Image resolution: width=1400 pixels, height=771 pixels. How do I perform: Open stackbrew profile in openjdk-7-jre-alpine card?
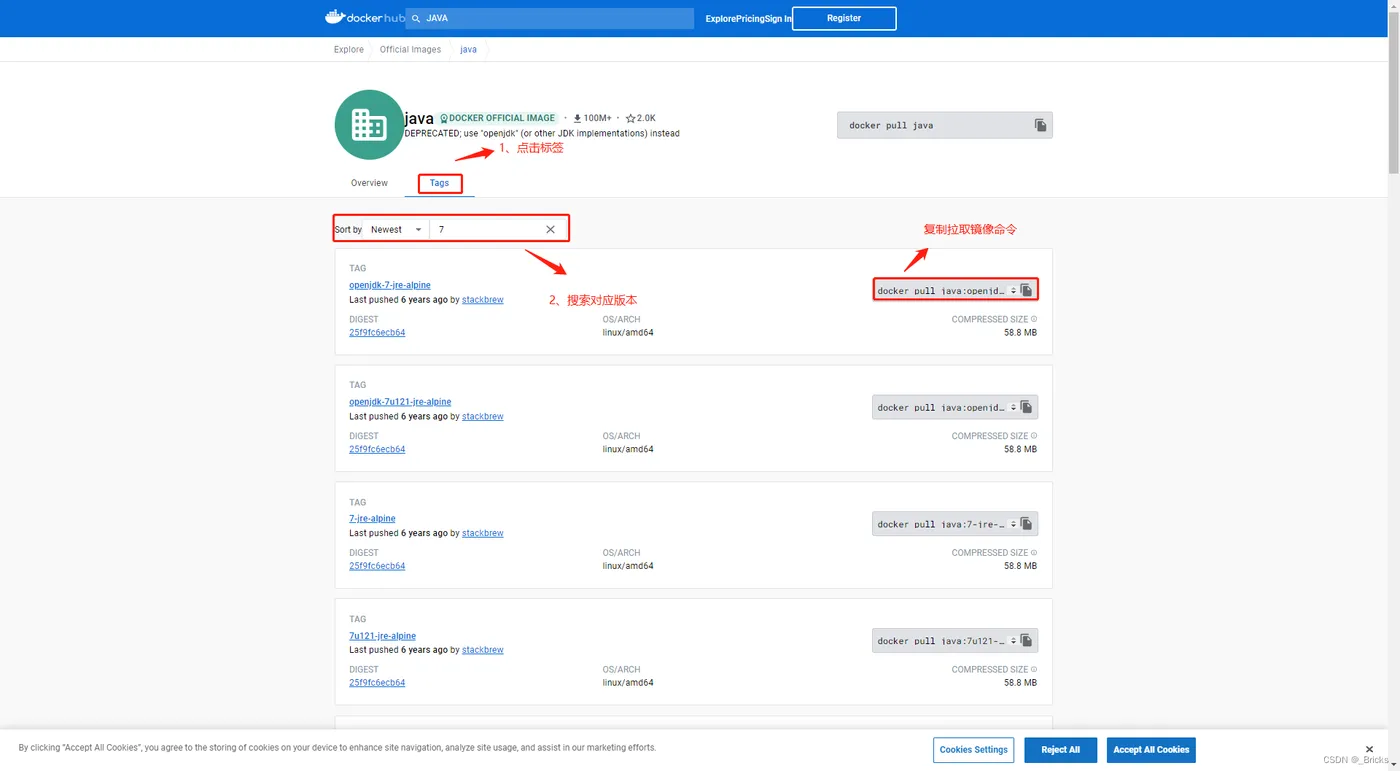coord(483,300)
